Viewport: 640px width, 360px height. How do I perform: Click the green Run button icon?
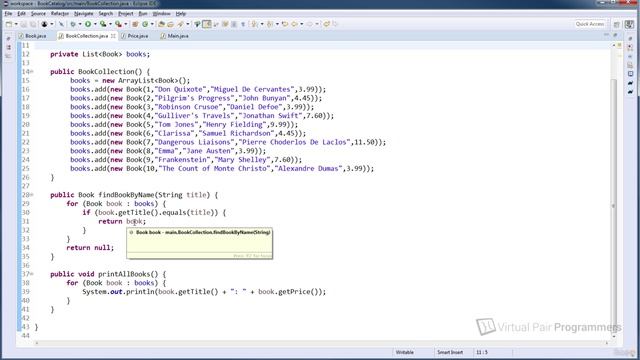(88, 24)
